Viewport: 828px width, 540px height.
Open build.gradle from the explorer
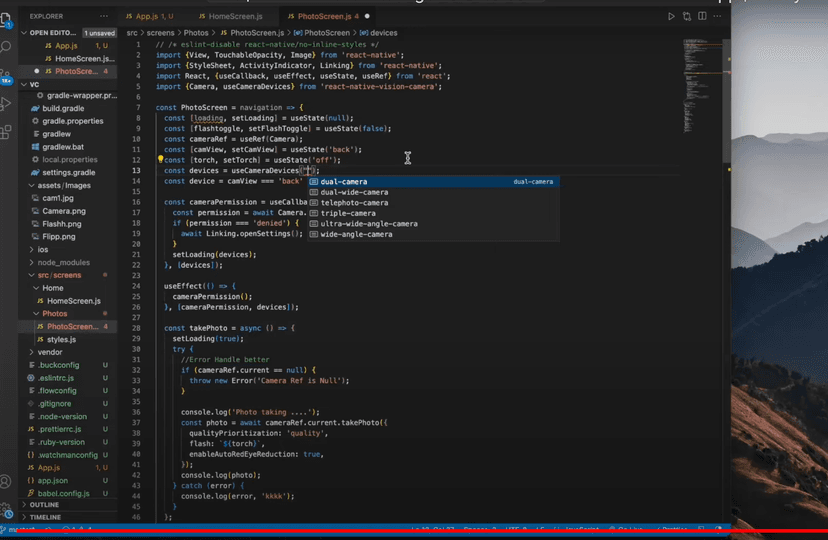(x=65, y=108)
